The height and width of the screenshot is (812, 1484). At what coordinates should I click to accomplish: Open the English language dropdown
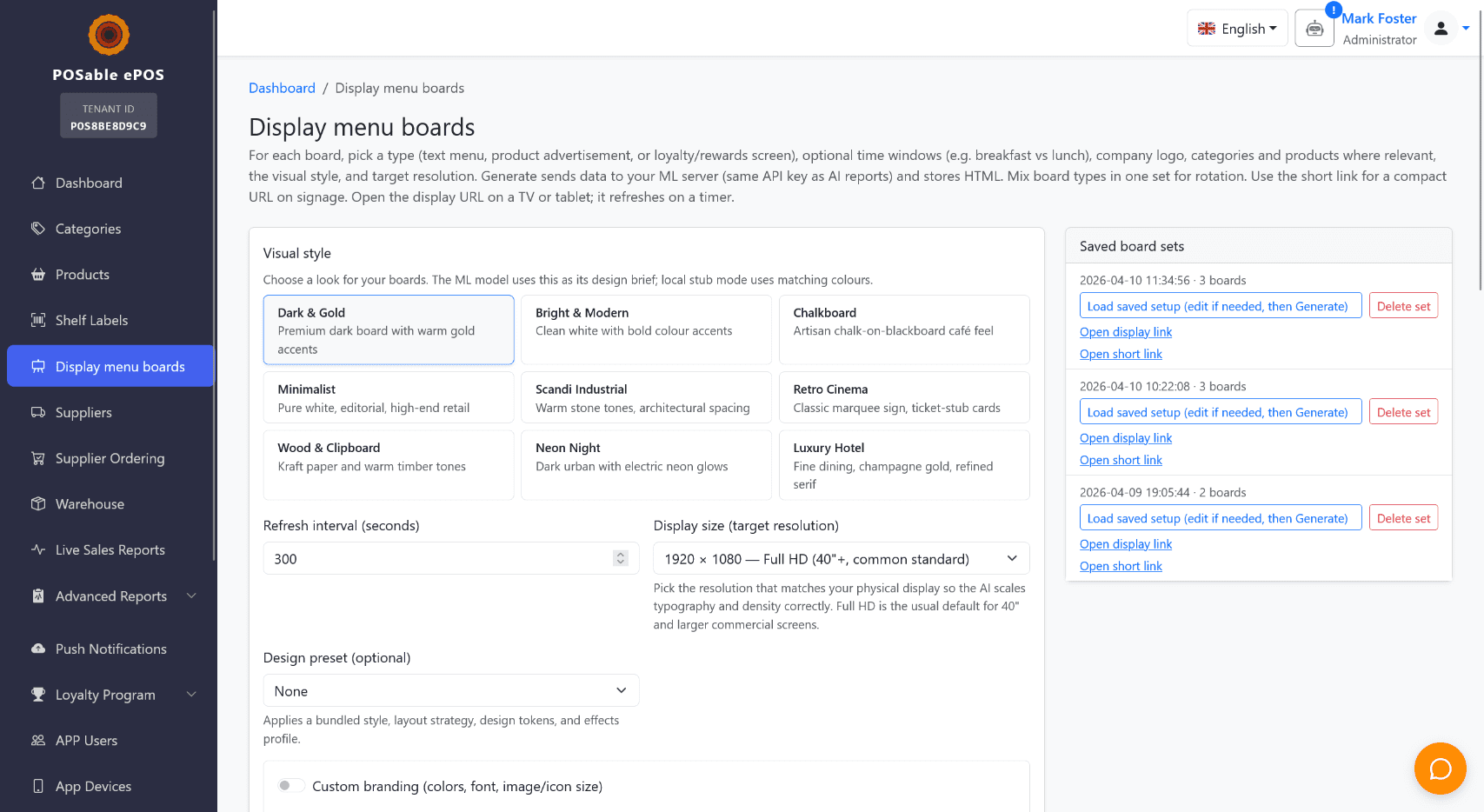pos(1236,29)
